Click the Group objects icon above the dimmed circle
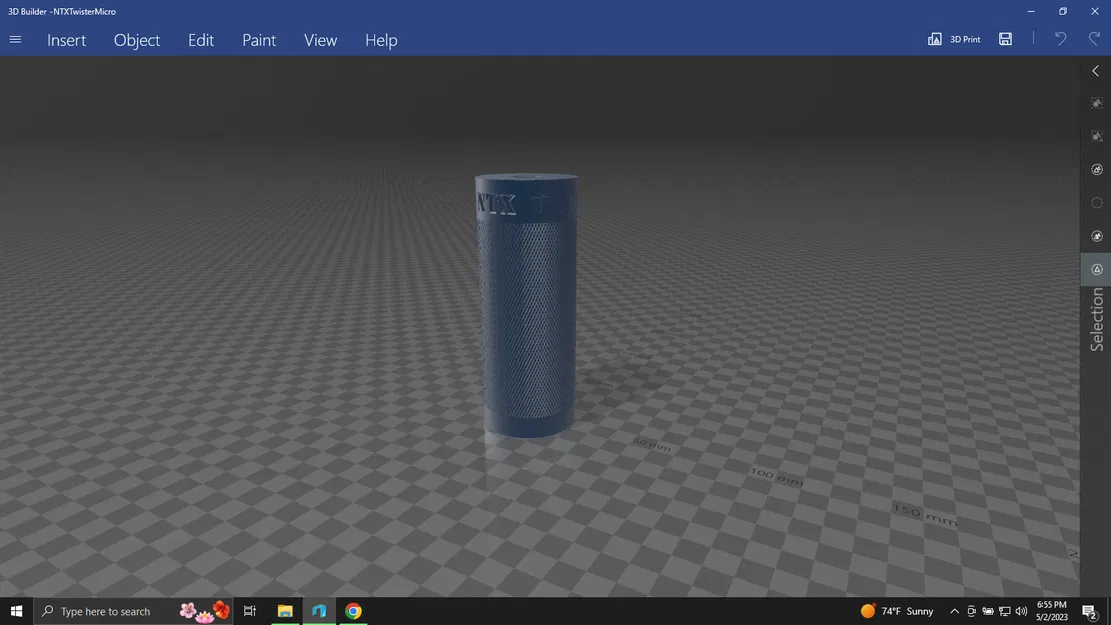1111x625 pixels. (1096, 169)
